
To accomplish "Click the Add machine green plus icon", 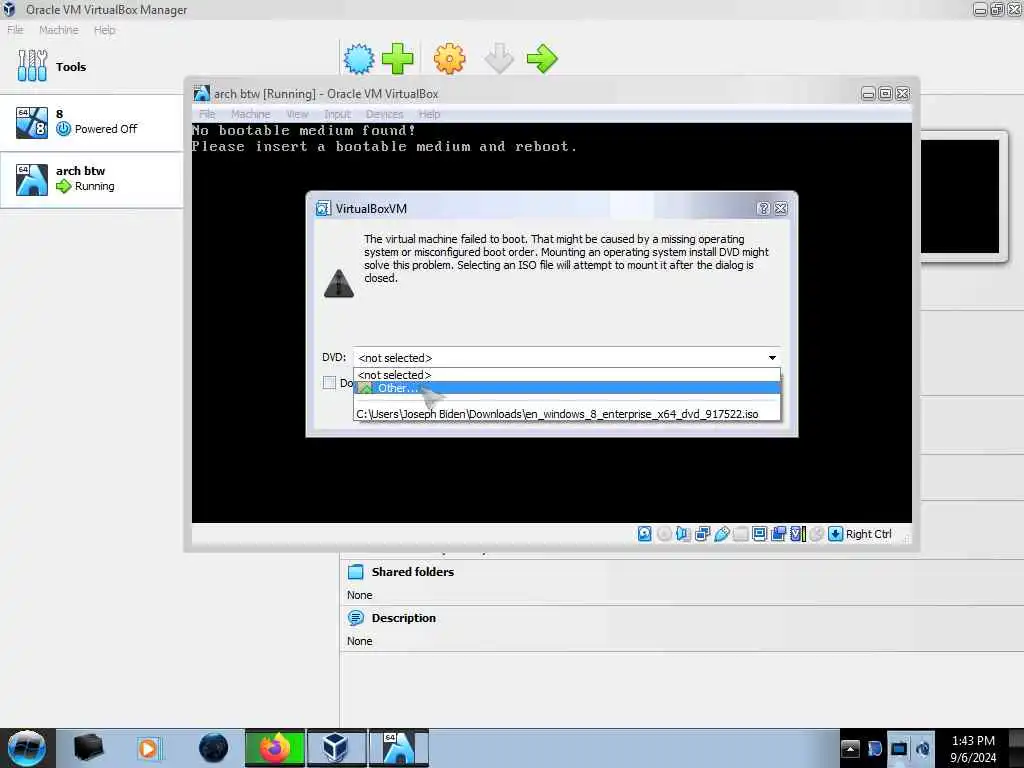I will pos(397,59).
